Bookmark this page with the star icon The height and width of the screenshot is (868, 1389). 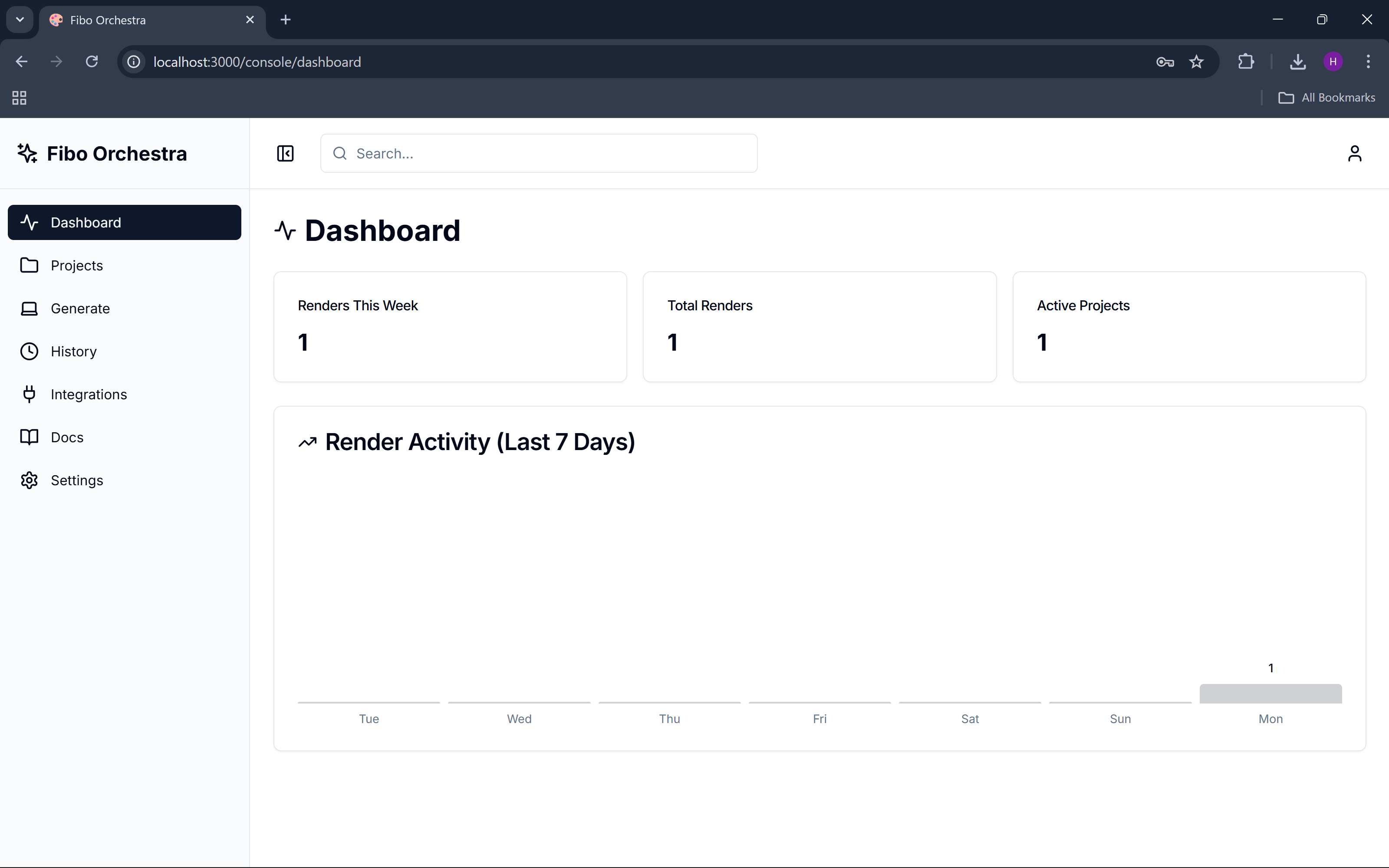tap(1196, 62)
